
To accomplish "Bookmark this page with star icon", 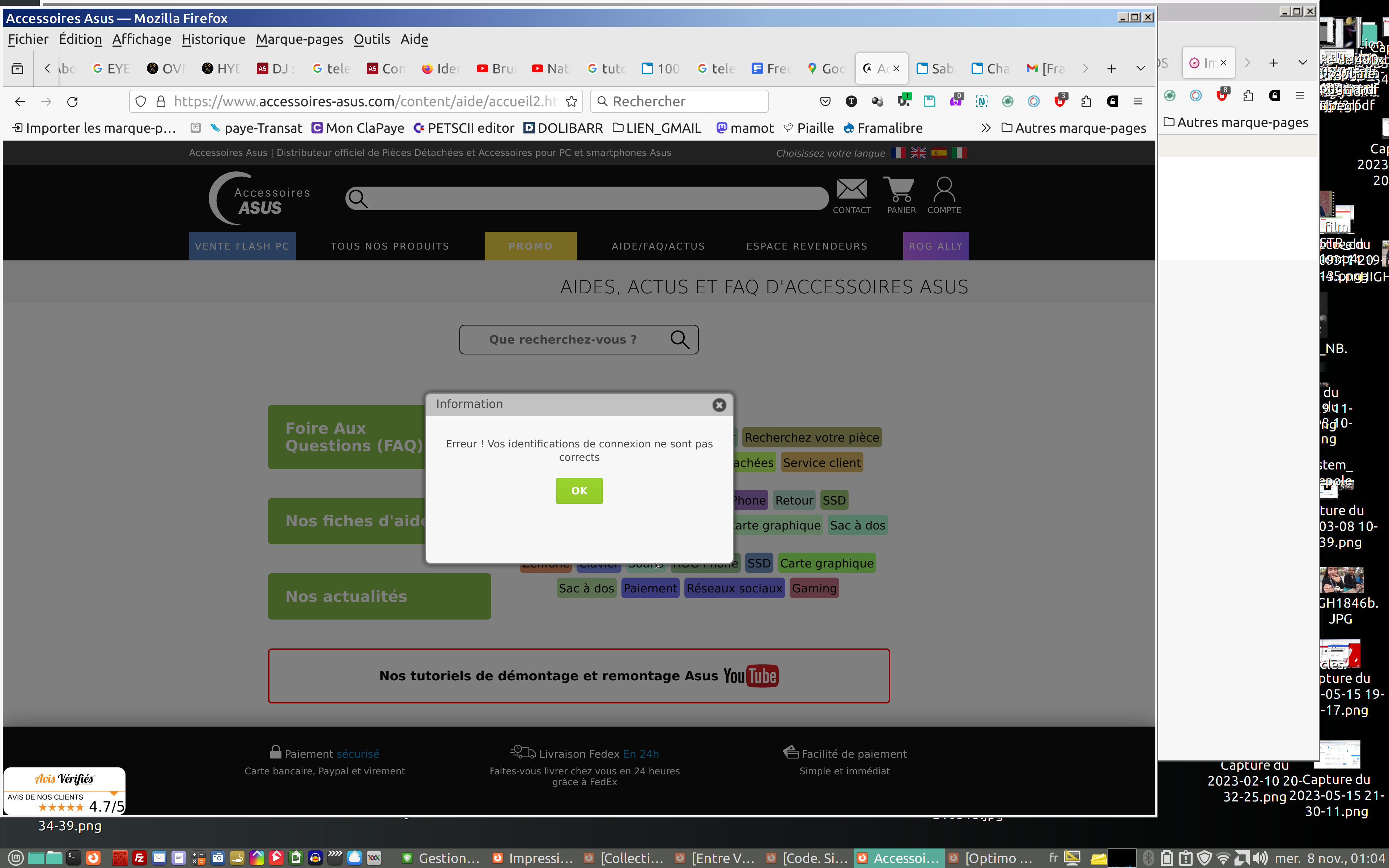I will point(571,102).
